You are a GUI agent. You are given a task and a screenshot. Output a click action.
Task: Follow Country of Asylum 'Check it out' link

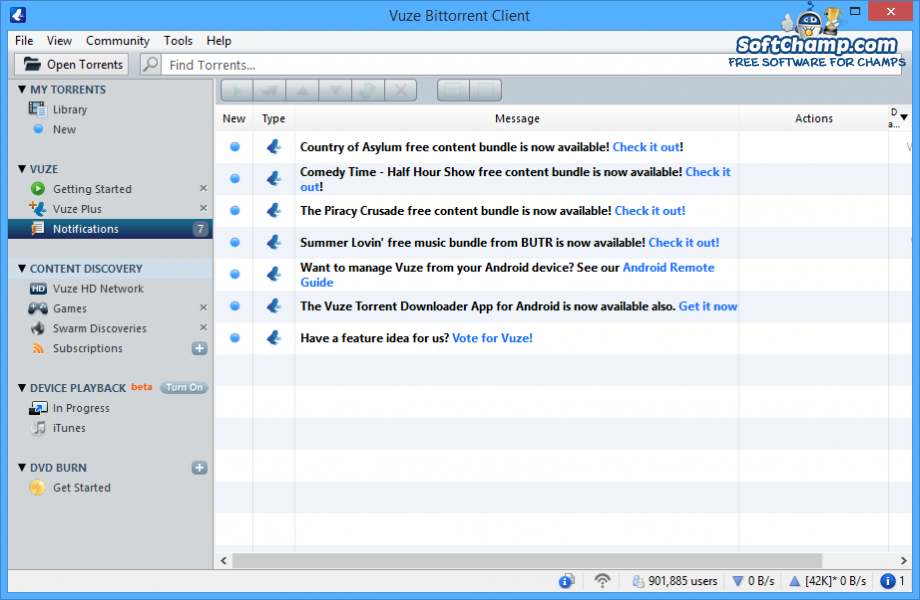[x=646, y=147]
